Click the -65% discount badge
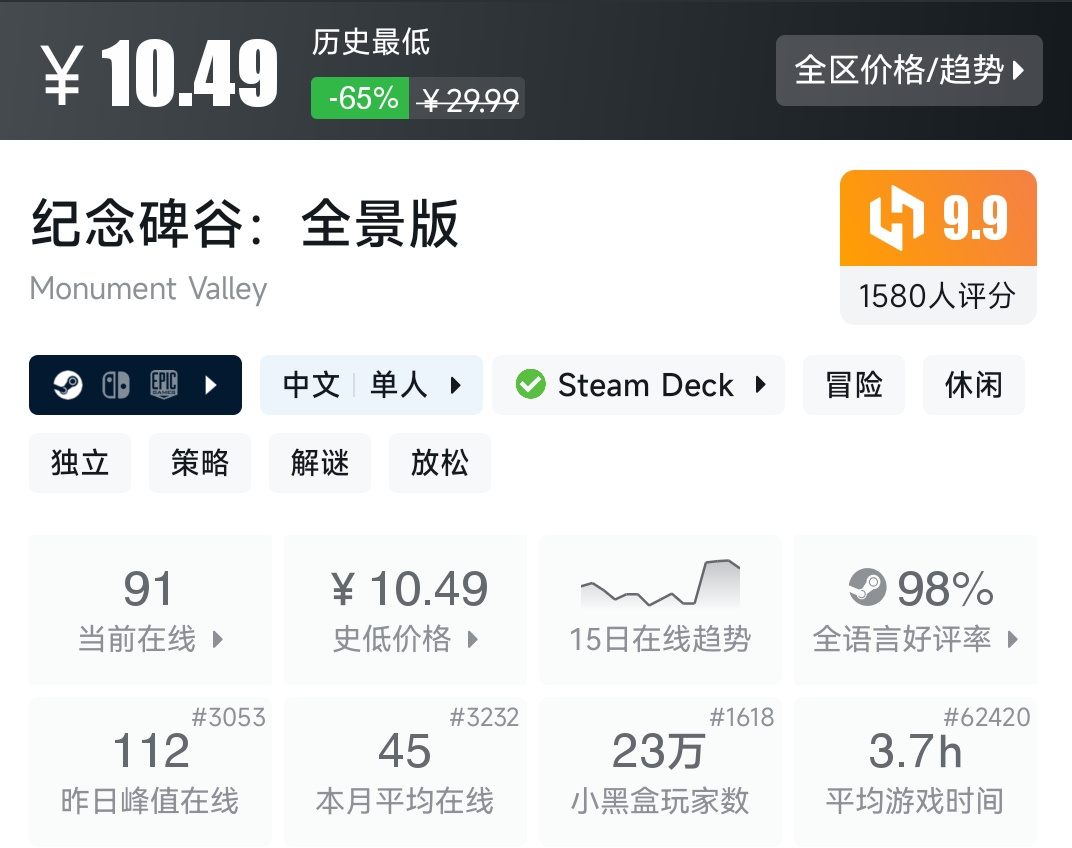Image resolution: width=1072 pixels, height=848 pixels. coord(360,98)
